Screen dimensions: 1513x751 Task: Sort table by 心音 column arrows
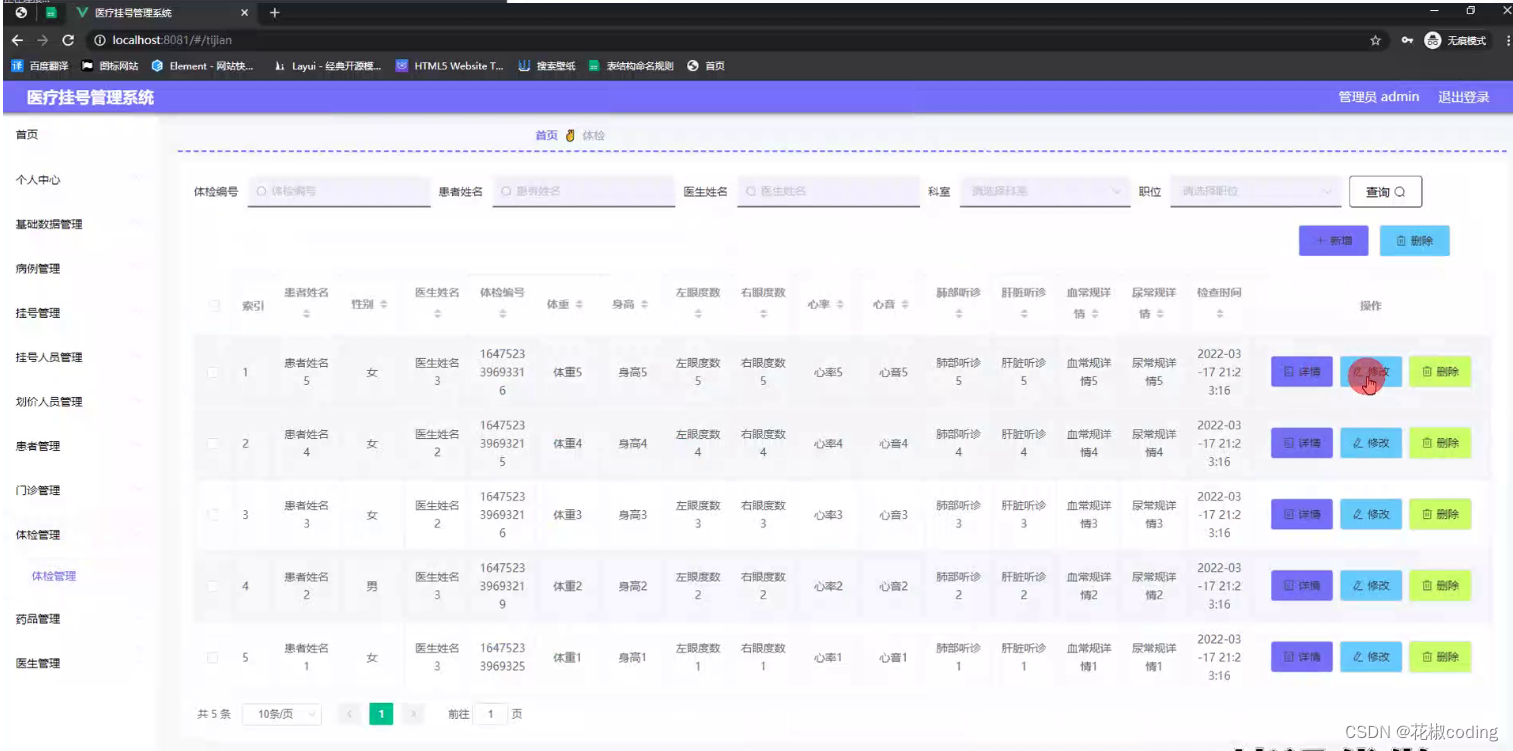pos(905,304)
